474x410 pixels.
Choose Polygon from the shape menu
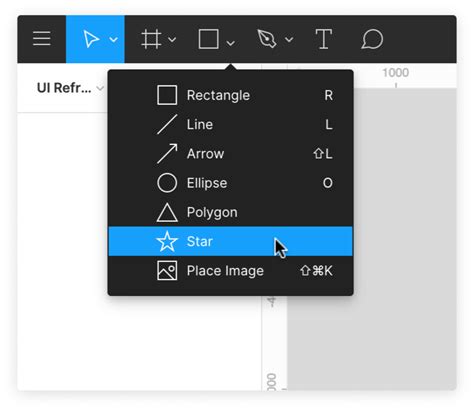click(x=230, y=212)
